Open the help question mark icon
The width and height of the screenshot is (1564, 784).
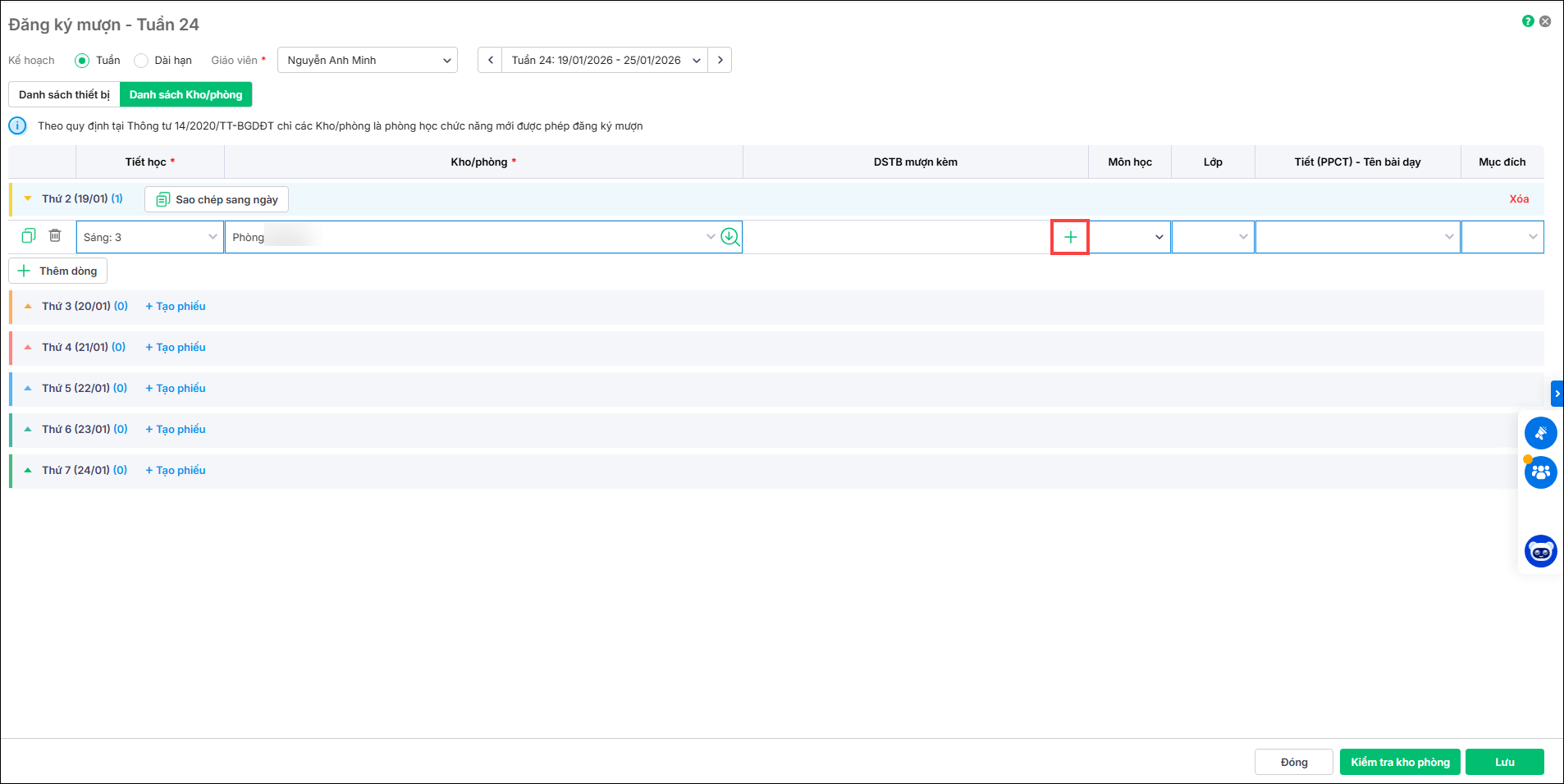[1528, 21]
